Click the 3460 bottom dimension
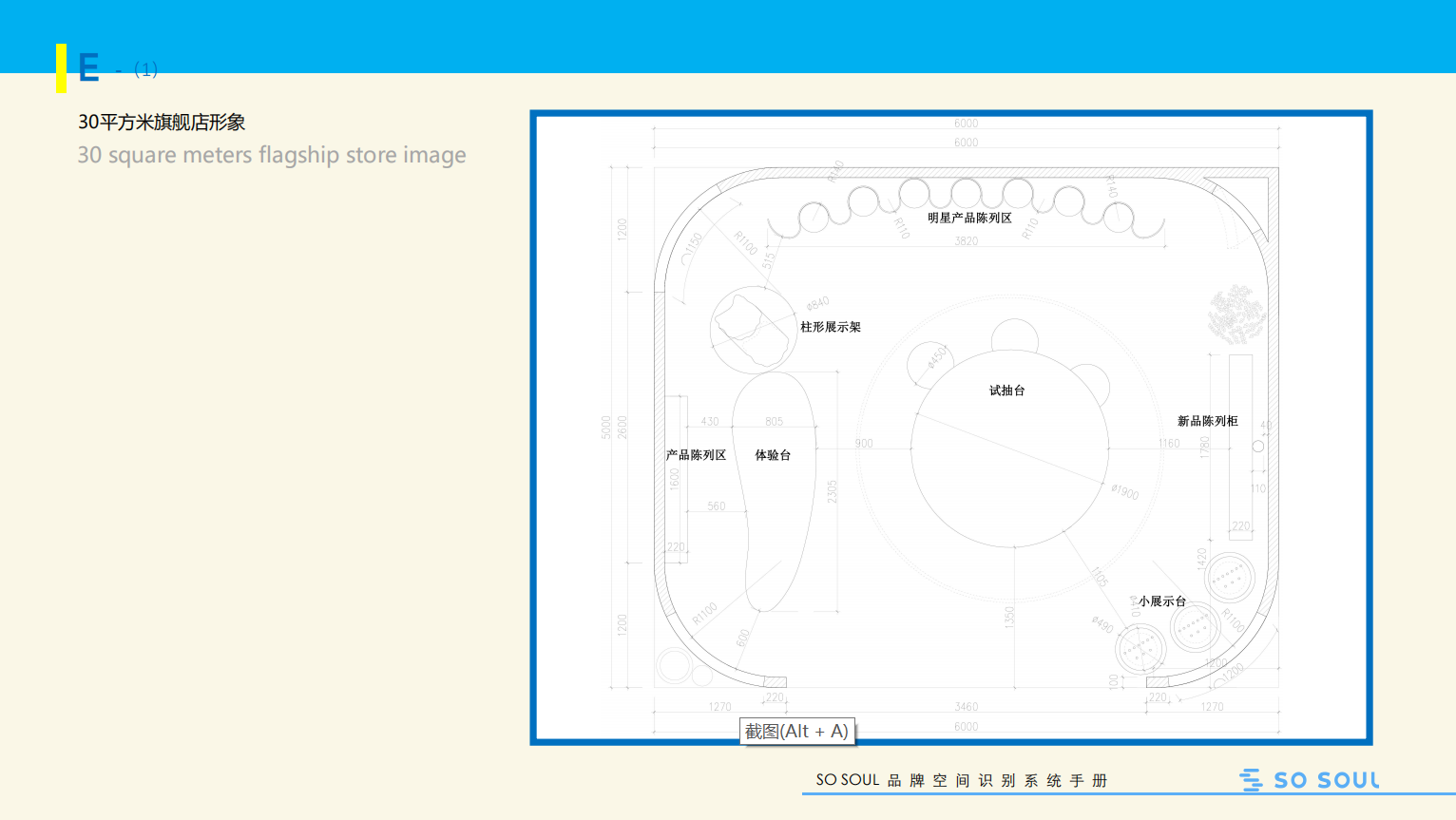Screen dimensions: 1456x820 [967, 707]
